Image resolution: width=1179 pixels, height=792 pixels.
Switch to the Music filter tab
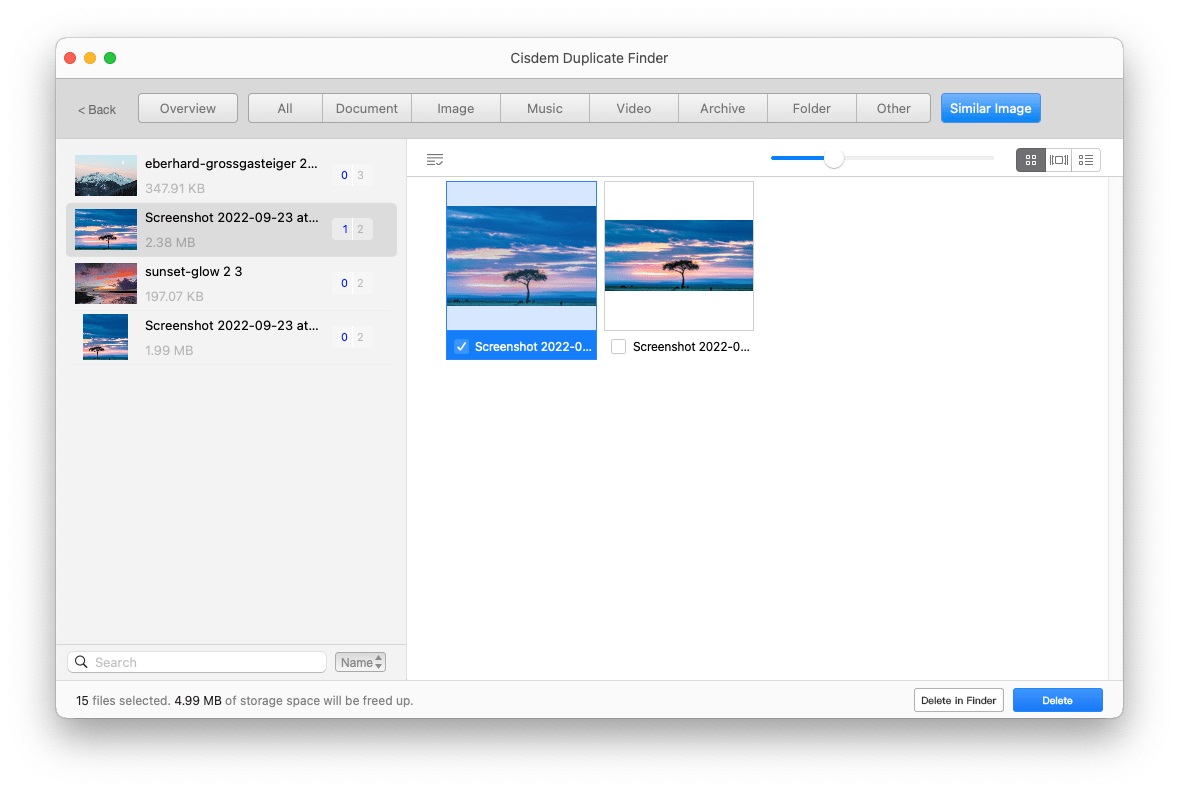(x=544, y=108)
